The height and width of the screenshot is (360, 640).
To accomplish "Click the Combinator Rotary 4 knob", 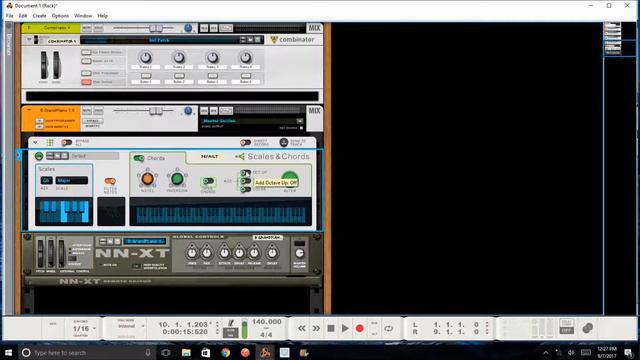I will coord(245,57).
